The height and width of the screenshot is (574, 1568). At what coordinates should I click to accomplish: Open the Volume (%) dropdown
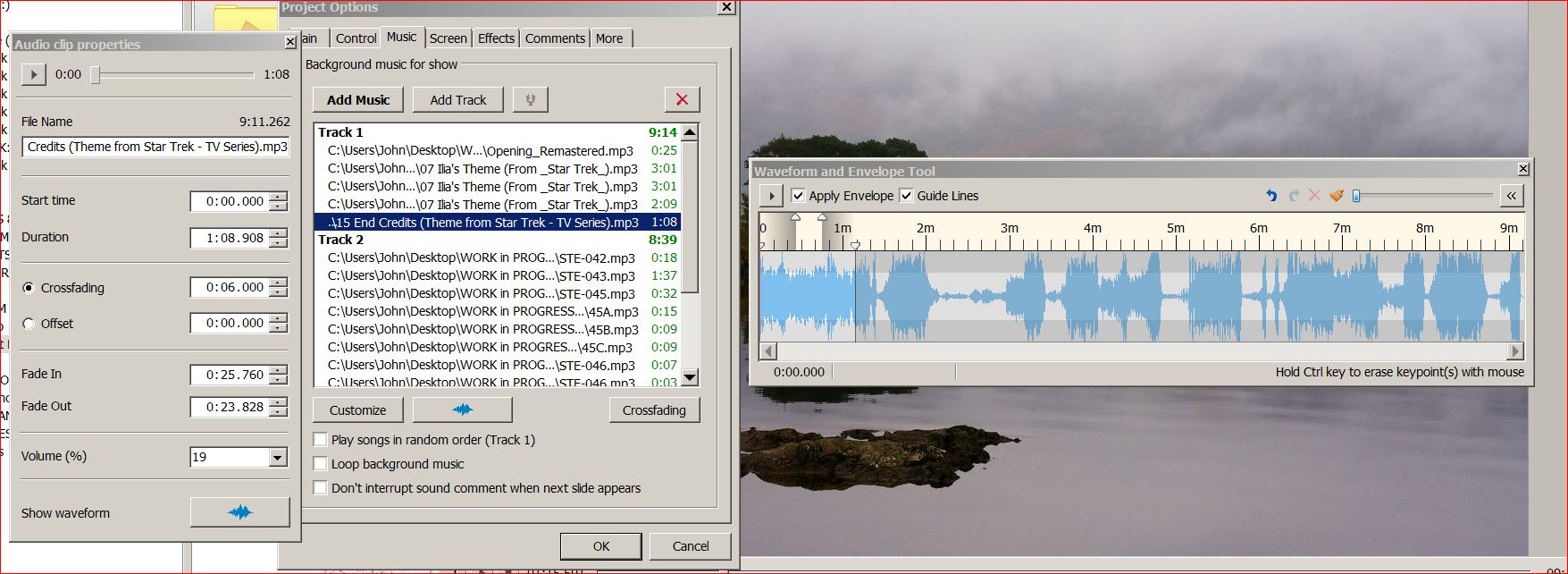pyautogui.click(x=278, y=458)
